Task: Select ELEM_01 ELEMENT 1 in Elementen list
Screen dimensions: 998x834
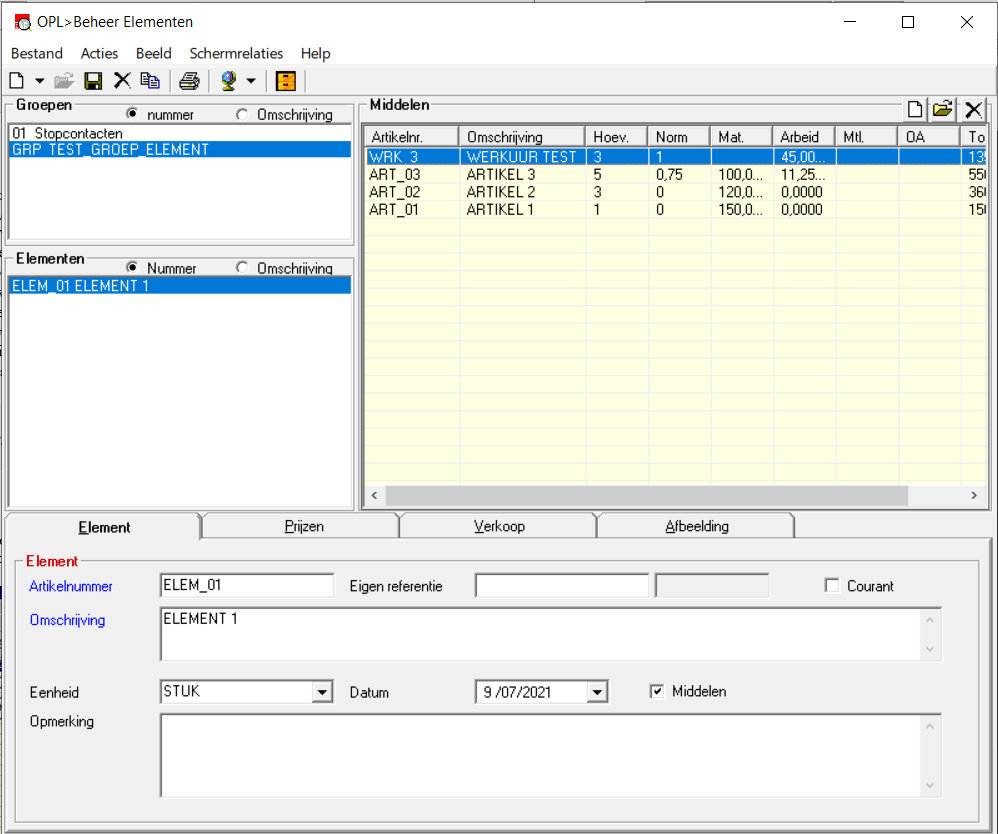Action: click(179, 286)
